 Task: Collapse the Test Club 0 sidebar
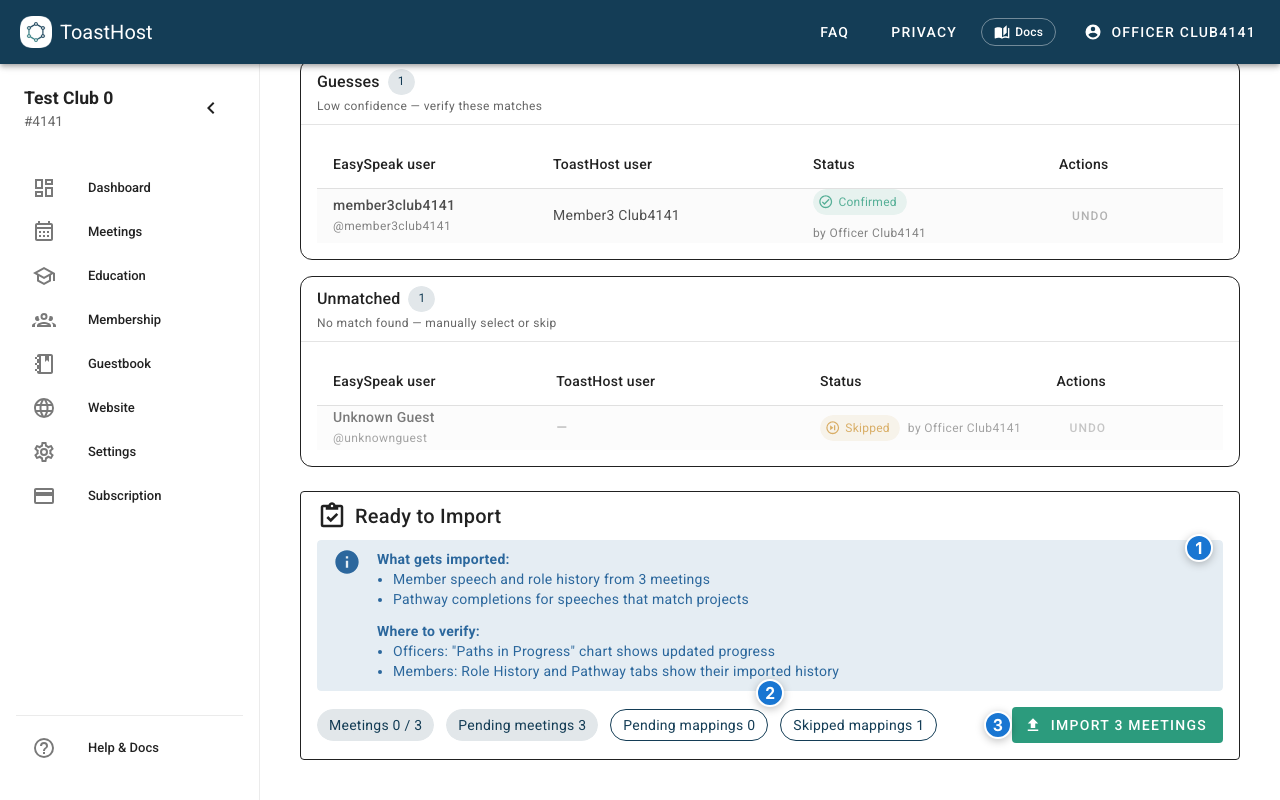click(210, 107)
